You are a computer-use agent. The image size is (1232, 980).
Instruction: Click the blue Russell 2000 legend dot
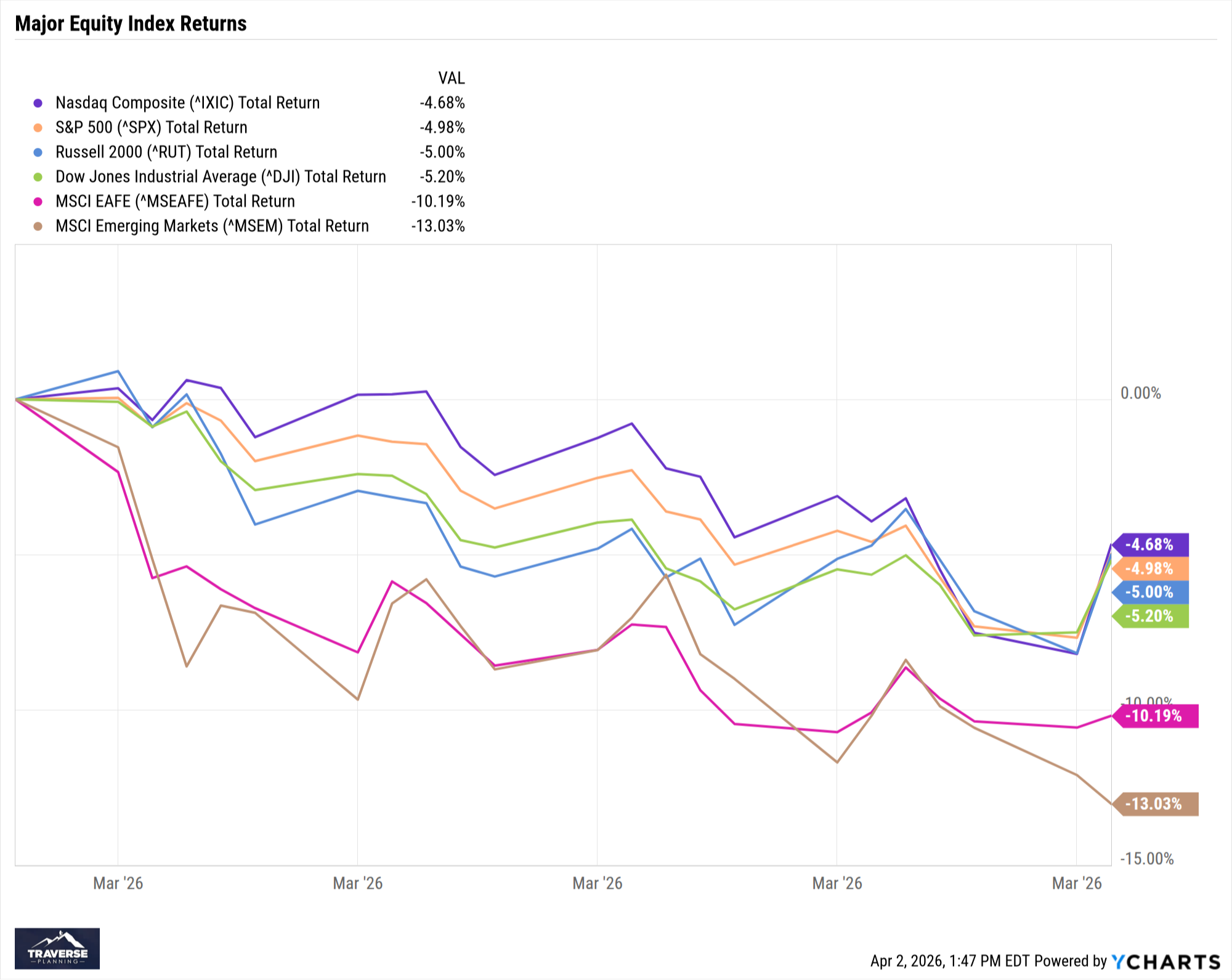coord(38,152)
